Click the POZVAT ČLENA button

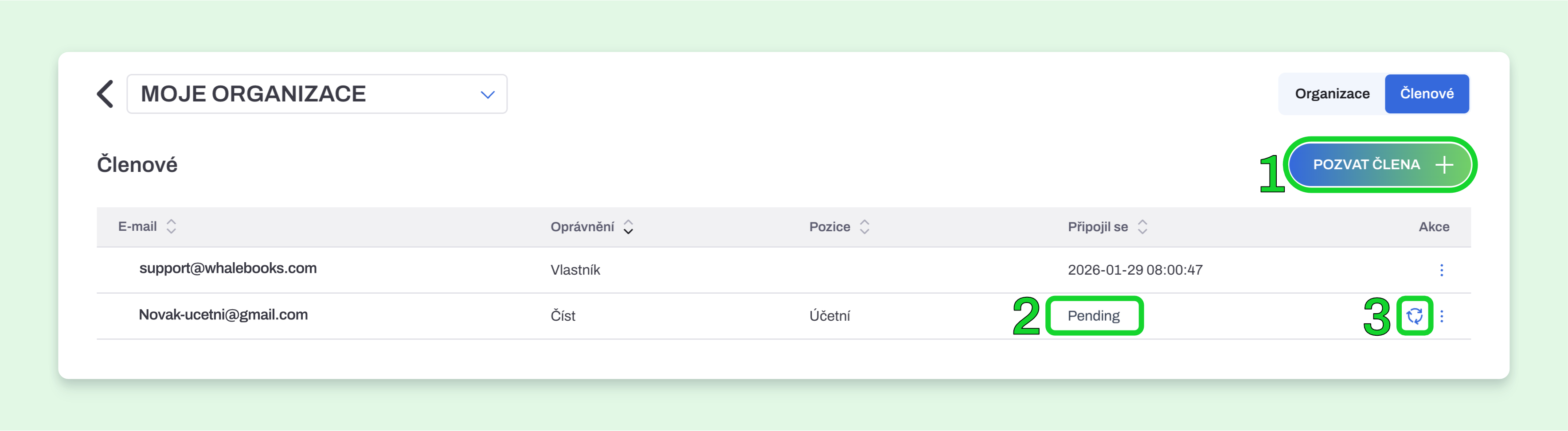[x=1380, y=165]
